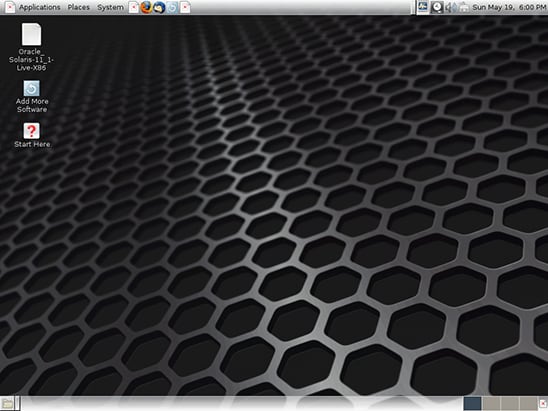Launch the Thunderbird mail client
This screenshot has height=411, width=548.
click(x=159, y=7)
